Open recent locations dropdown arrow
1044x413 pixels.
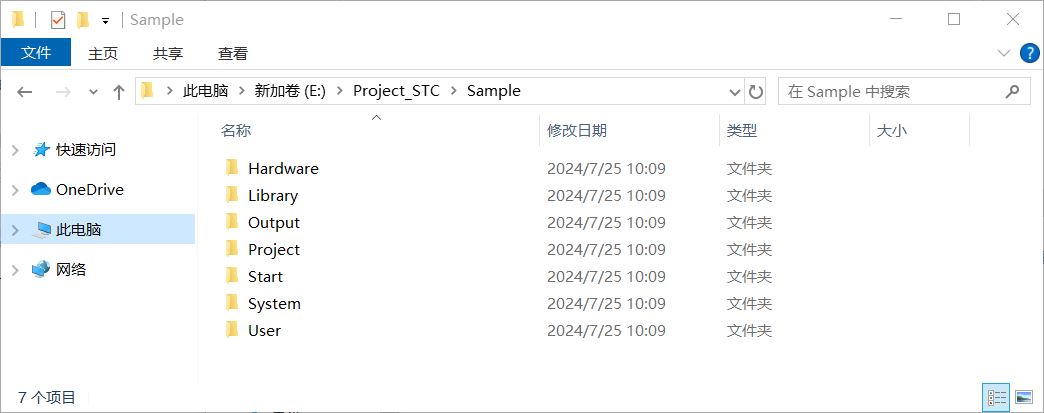click(x=93, y=92)
